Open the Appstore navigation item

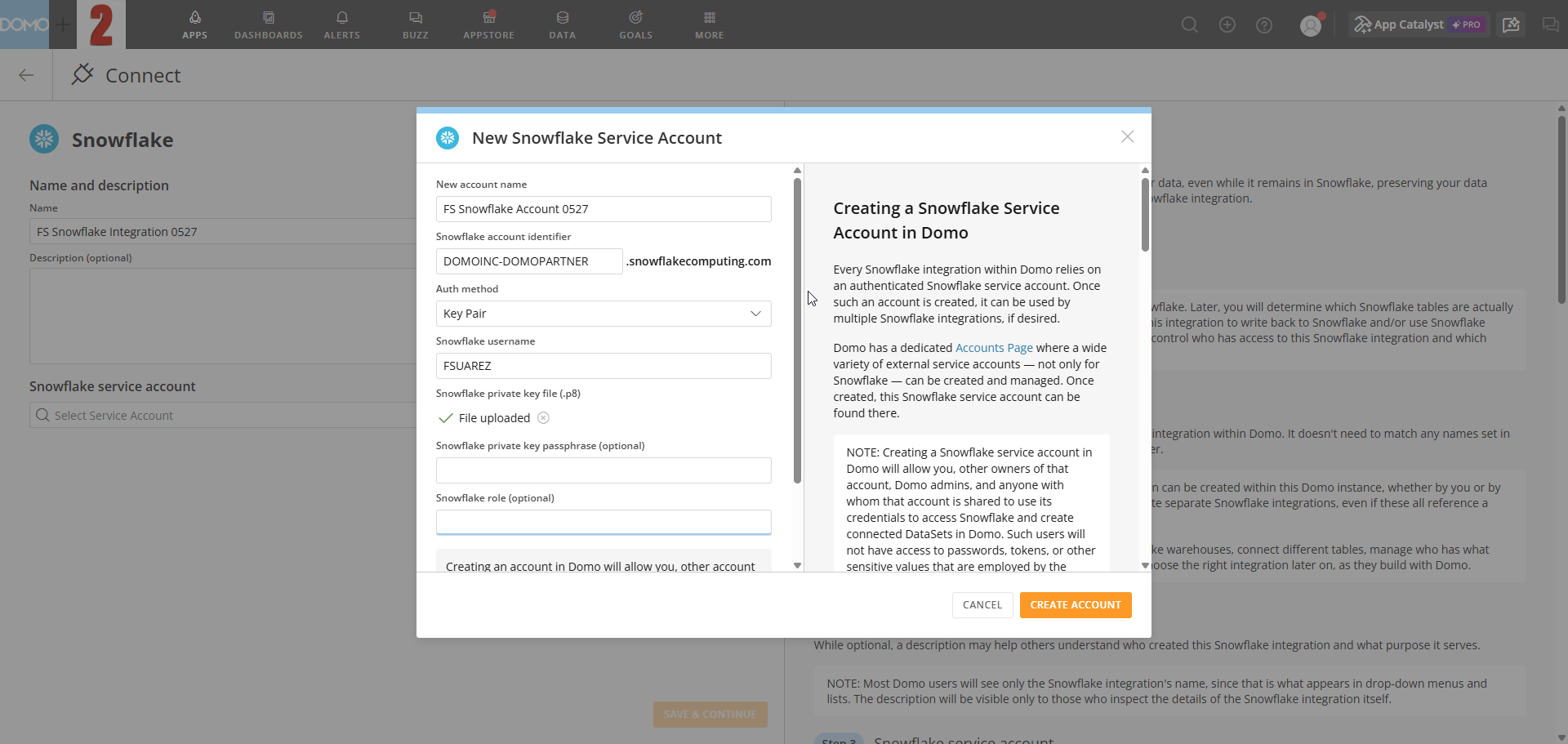coord(488,25)
